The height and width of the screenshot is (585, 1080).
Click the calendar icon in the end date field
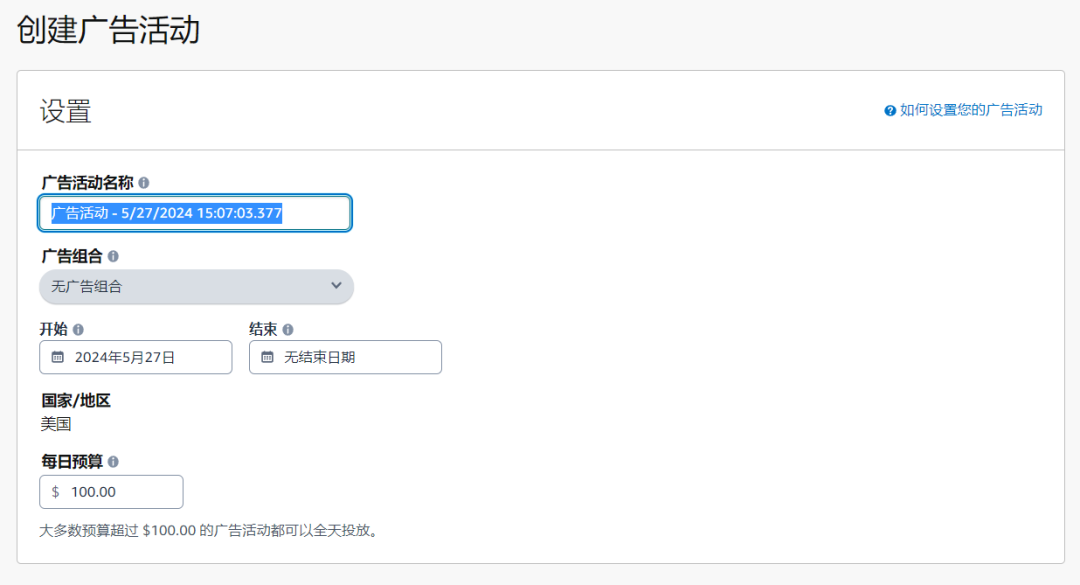click(266, 357)
